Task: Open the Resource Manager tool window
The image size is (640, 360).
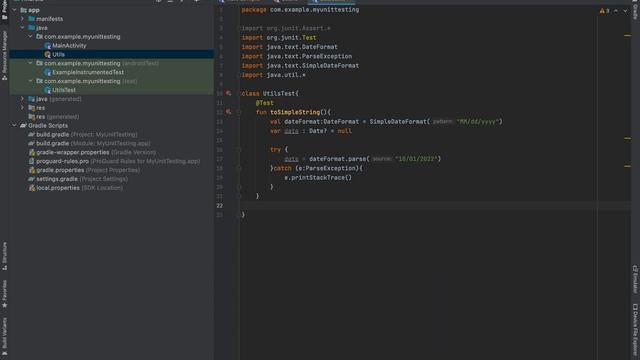Action: coord(4,55)
